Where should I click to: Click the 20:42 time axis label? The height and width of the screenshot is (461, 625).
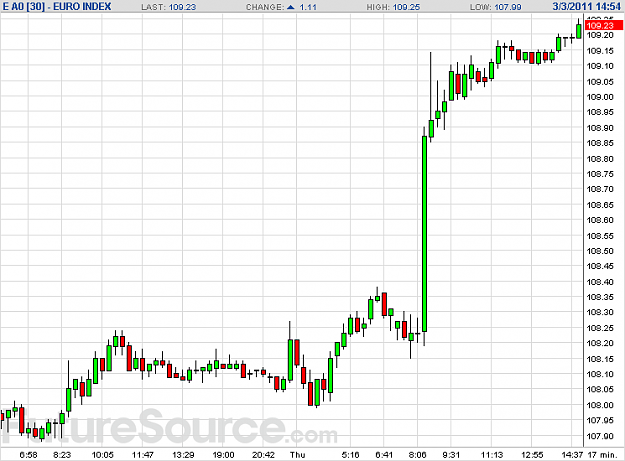tap(263, 455)
